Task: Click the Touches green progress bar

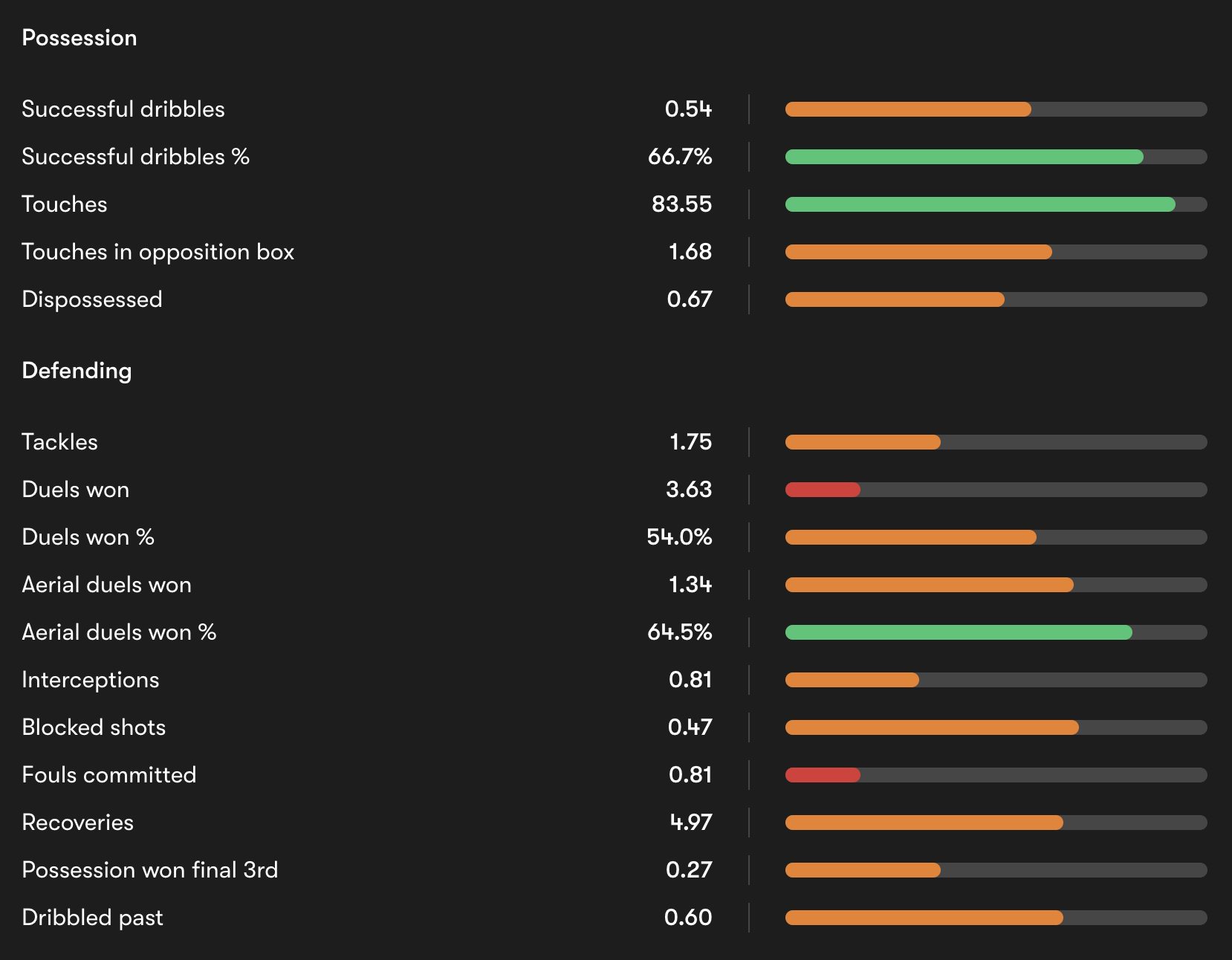Action: coord(980,204)
